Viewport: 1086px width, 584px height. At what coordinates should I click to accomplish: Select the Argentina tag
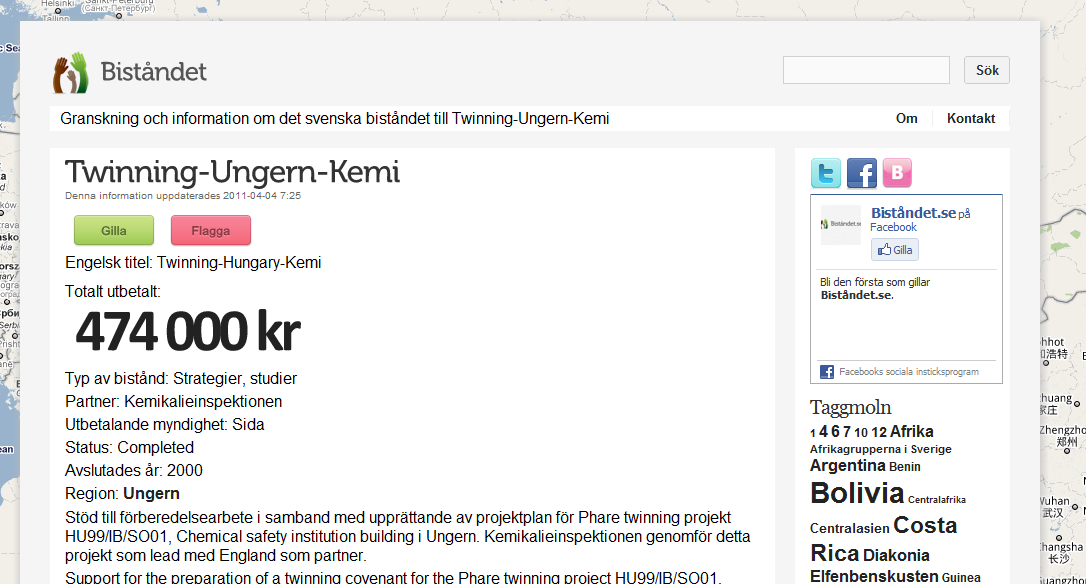point(847,466)
